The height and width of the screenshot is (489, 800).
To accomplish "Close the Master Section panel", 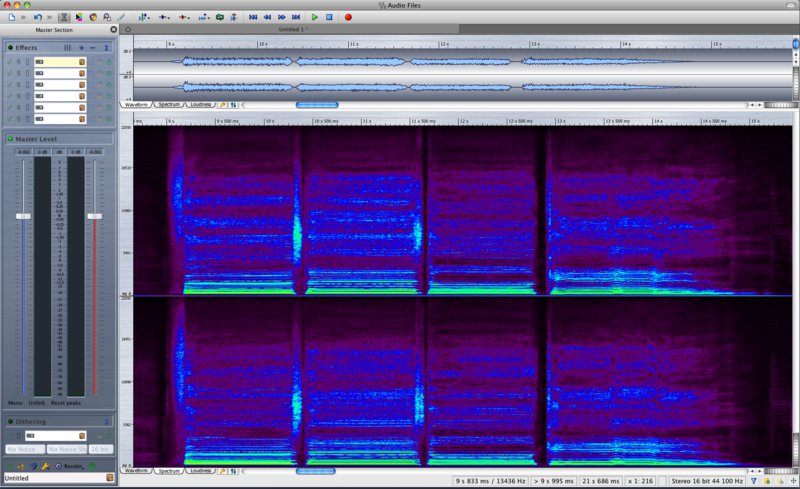I will [114, 30].
